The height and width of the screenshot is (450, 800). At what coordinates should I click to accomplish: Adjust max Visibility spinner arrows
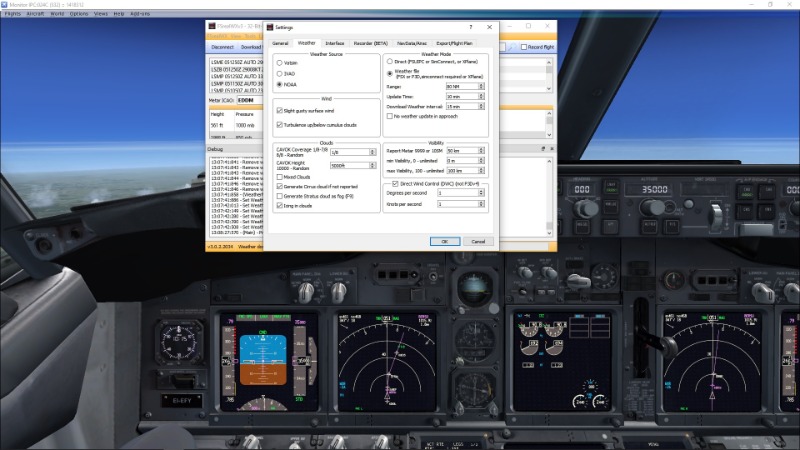(481, 170)
